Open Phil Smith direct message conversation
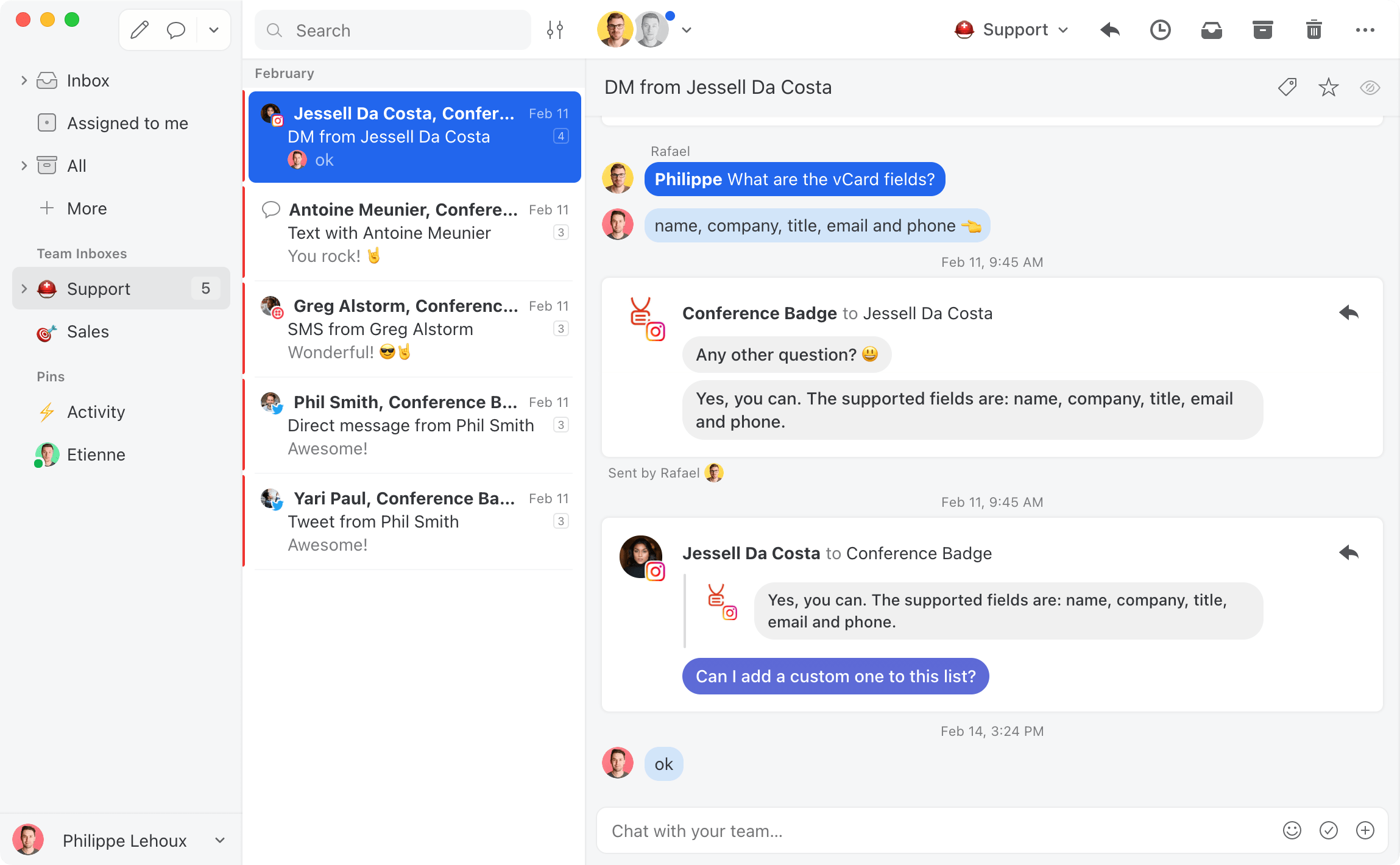1400x865 pixels. [415, 426]
